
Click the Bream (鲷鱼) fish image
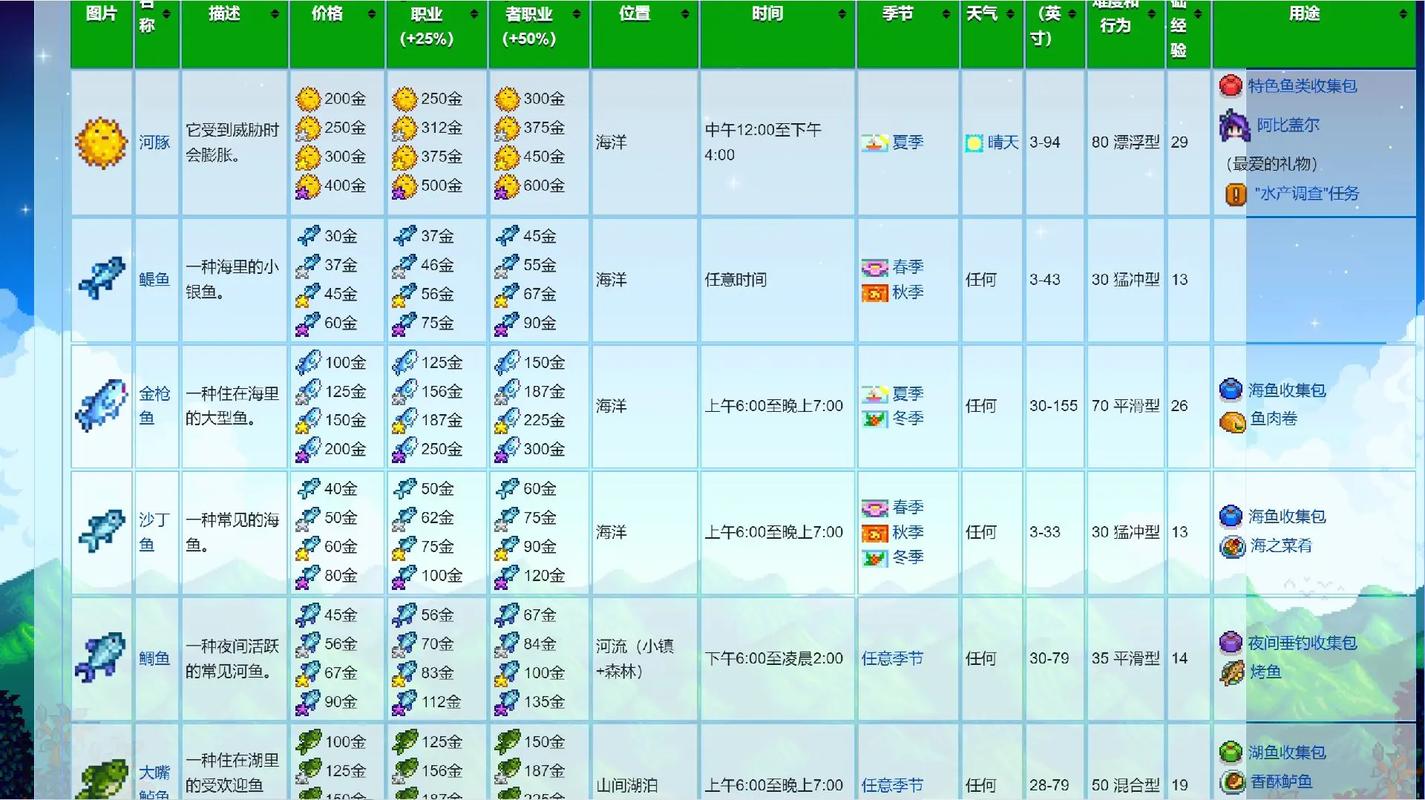point(101,658)
